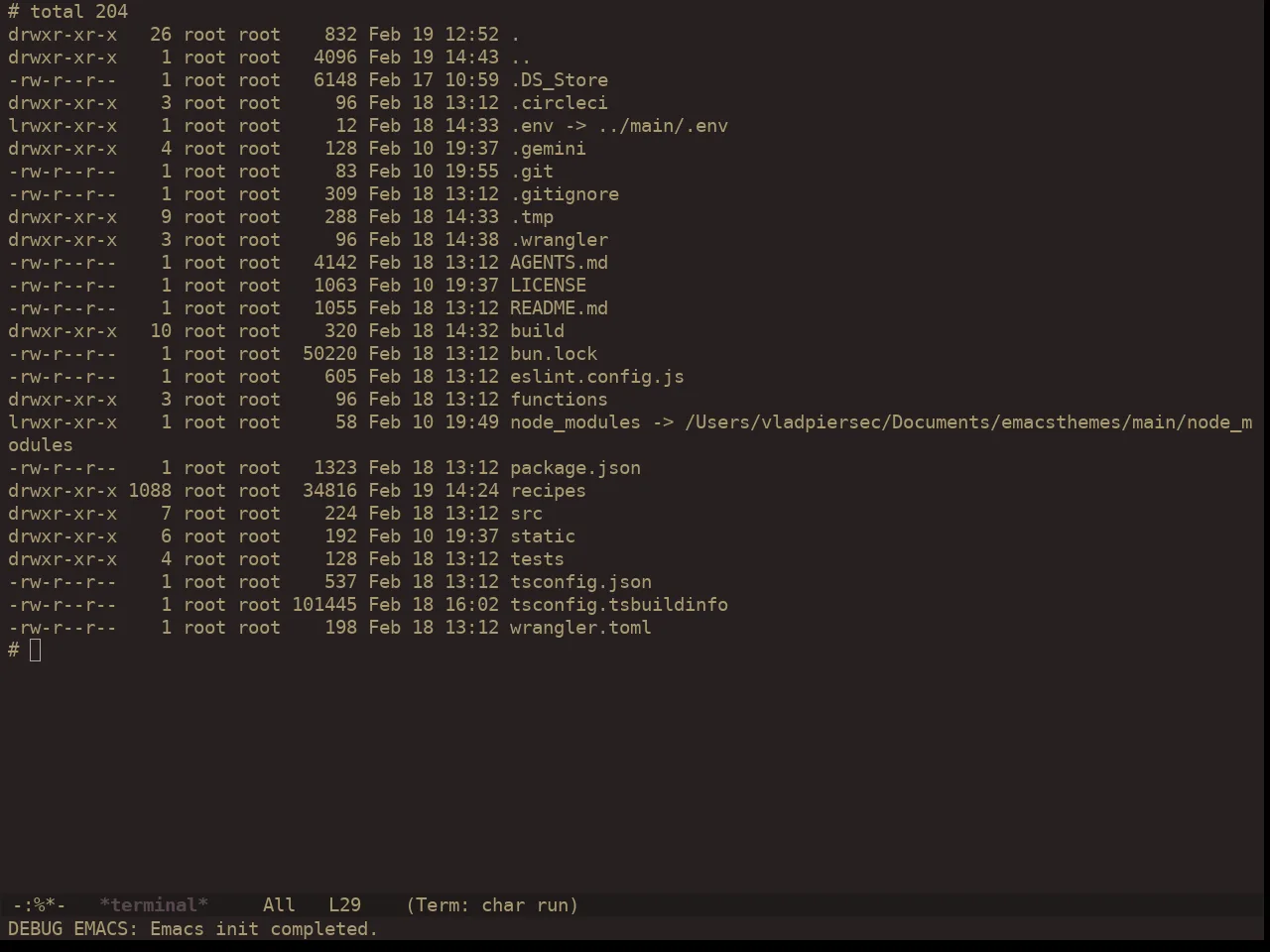Select eslint.config.js in the listing

(597, 377)
